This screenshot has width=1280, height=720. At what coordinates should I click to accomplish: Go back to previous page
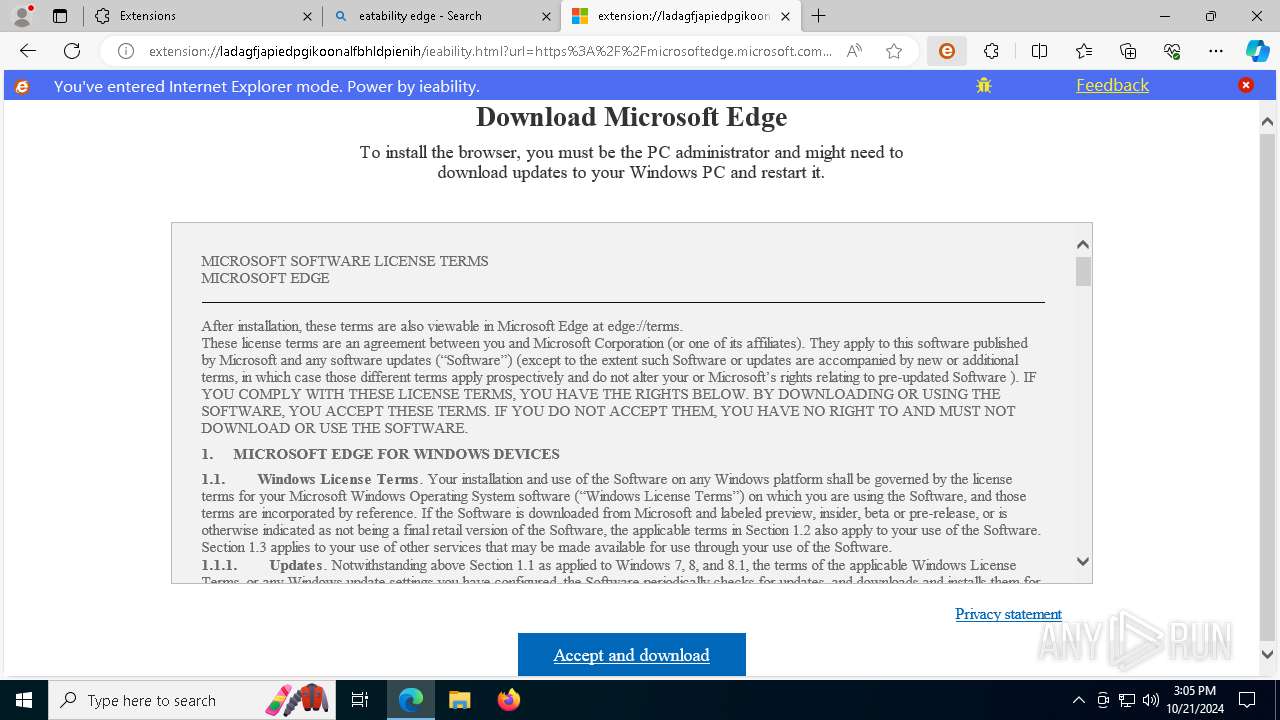(x=28, y=51)
